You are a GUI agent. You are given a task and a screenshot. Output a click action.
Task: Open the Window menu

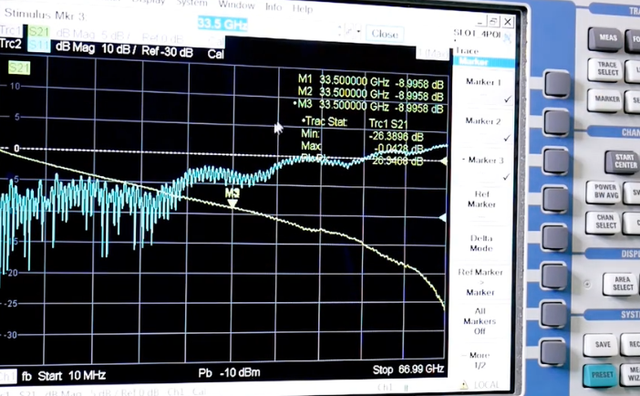pos(236,5)
